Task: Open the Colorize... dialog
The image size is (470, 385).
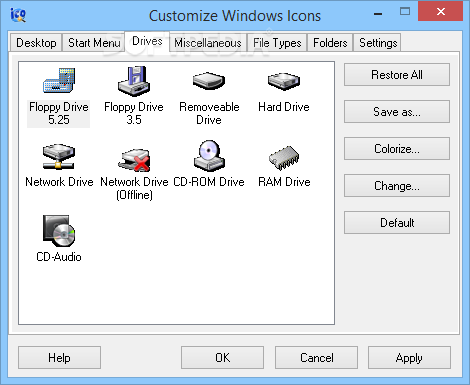Action: point(397,149)
